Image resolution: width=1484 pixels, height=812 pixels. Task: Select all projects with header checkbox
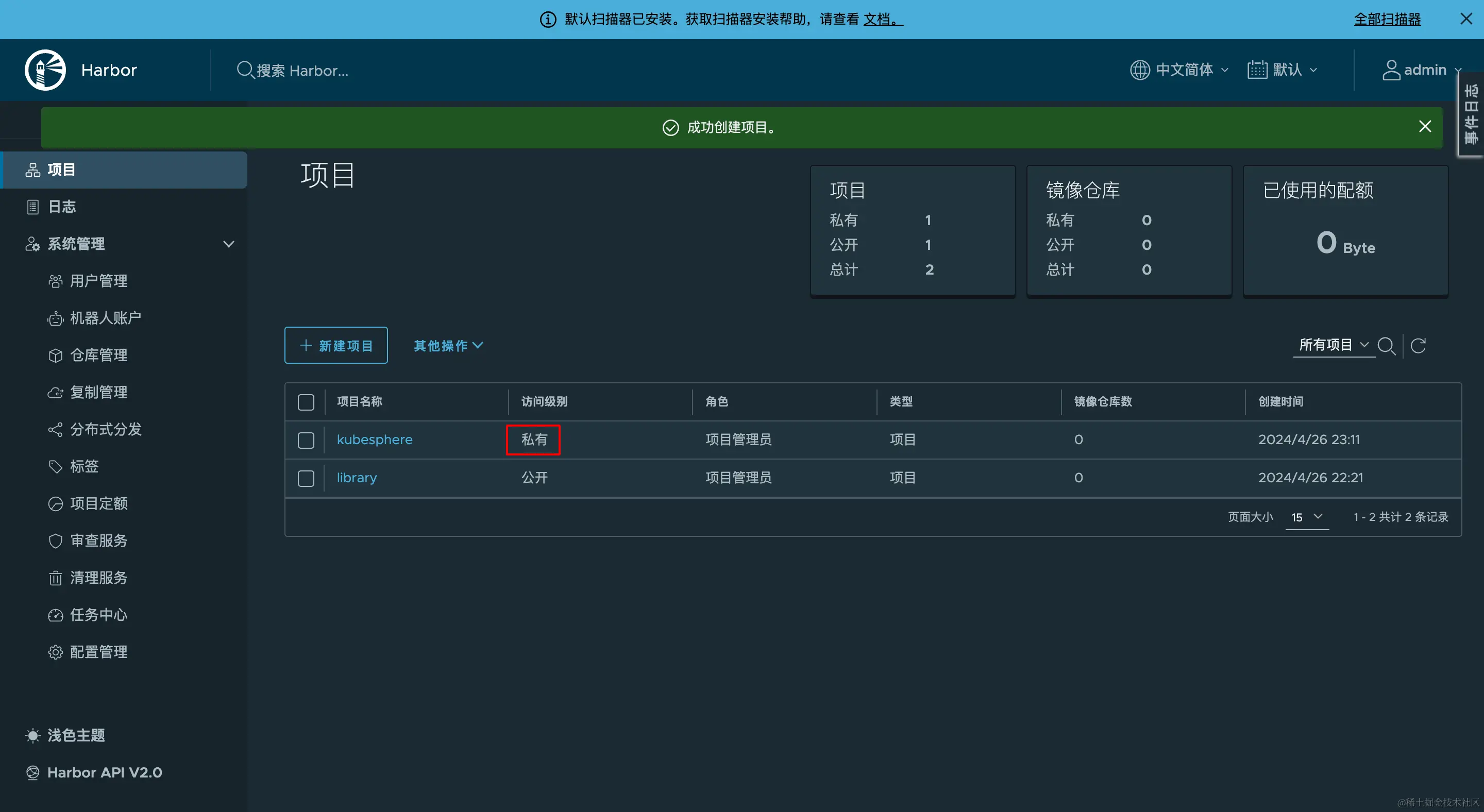306,401
